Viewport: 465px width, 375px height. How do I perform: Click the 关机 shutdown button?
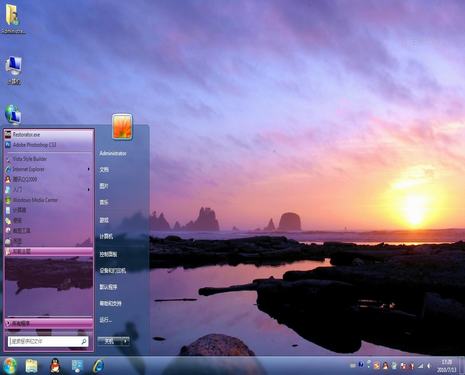[110, 341]
